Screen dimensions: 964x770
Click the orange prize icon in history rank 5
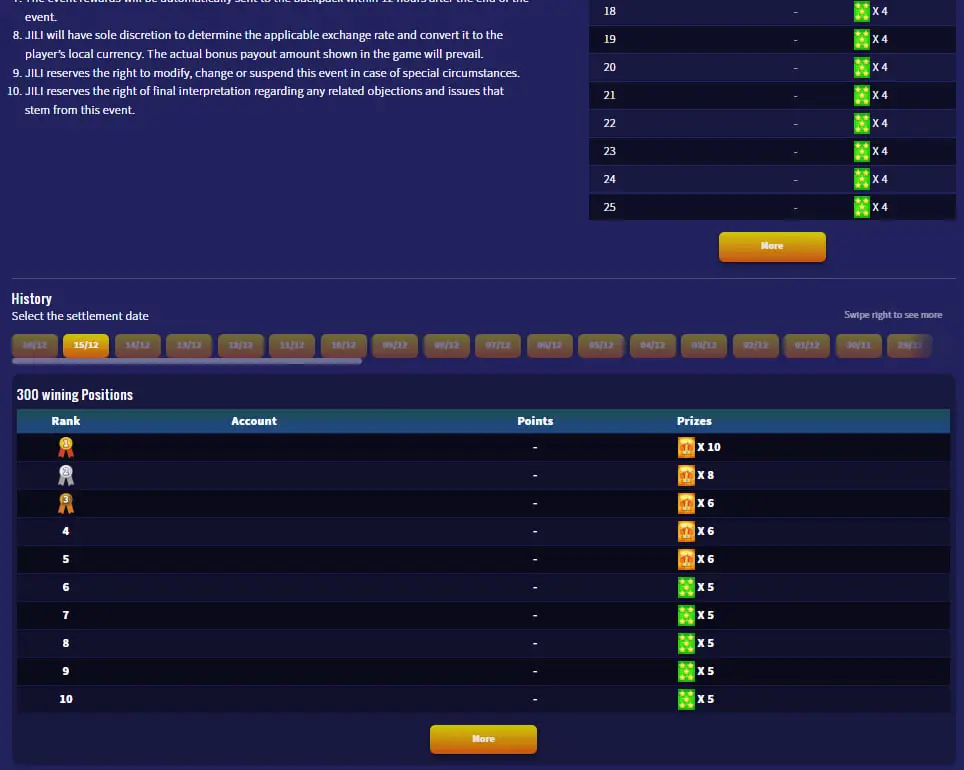[686, 559]
